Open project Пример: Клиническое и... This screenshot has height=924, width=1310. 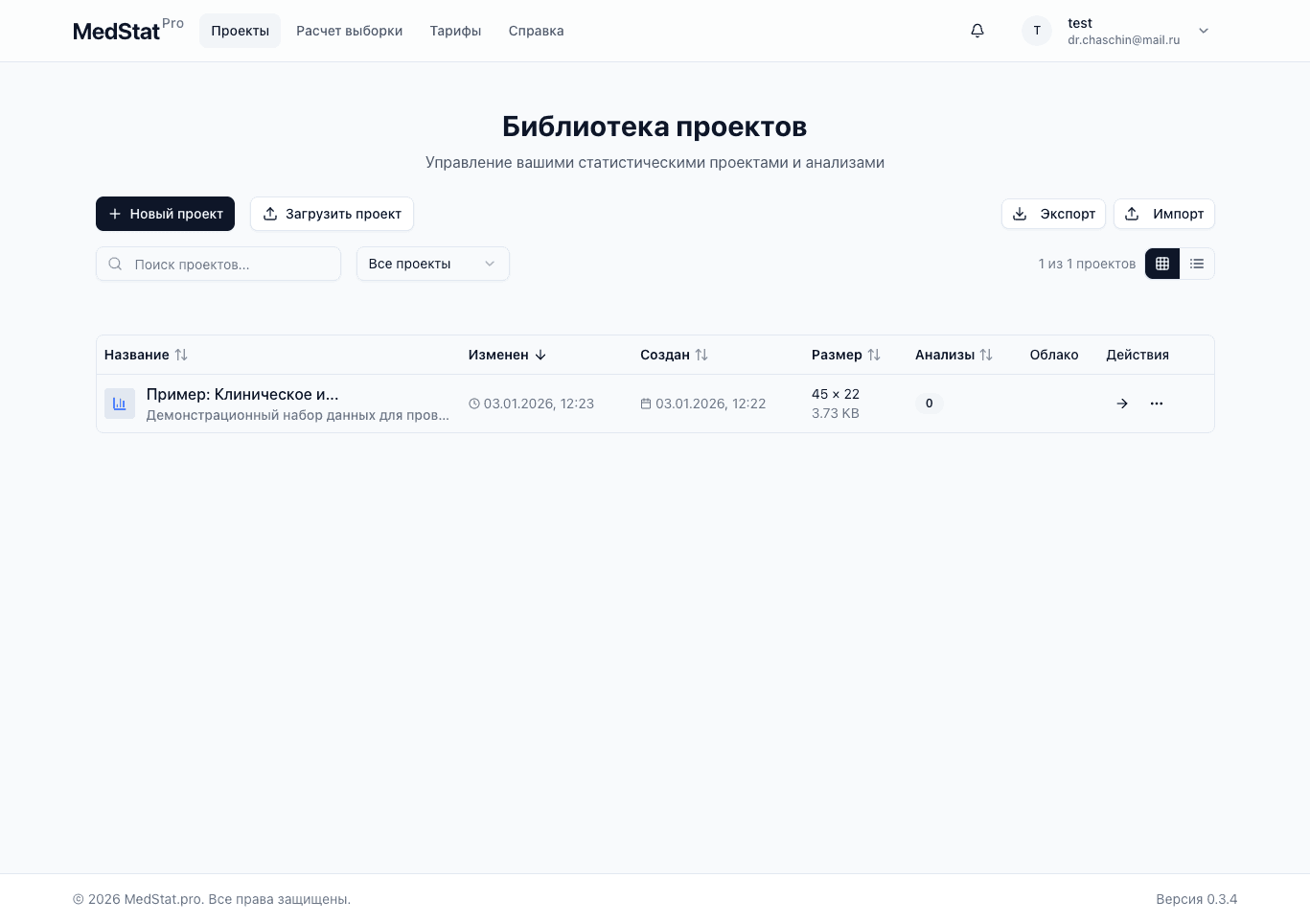[x=242, y=394]
